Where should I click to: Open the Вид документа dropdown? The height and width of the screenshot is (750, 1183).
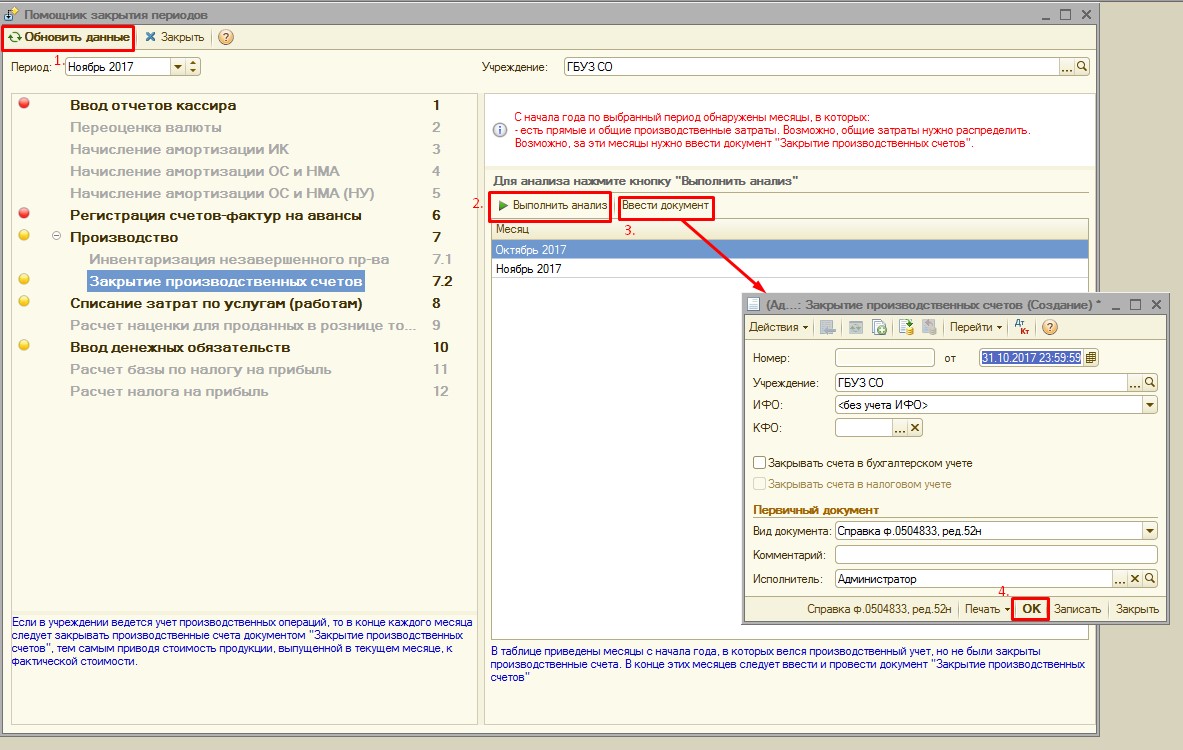(1149, 531)
